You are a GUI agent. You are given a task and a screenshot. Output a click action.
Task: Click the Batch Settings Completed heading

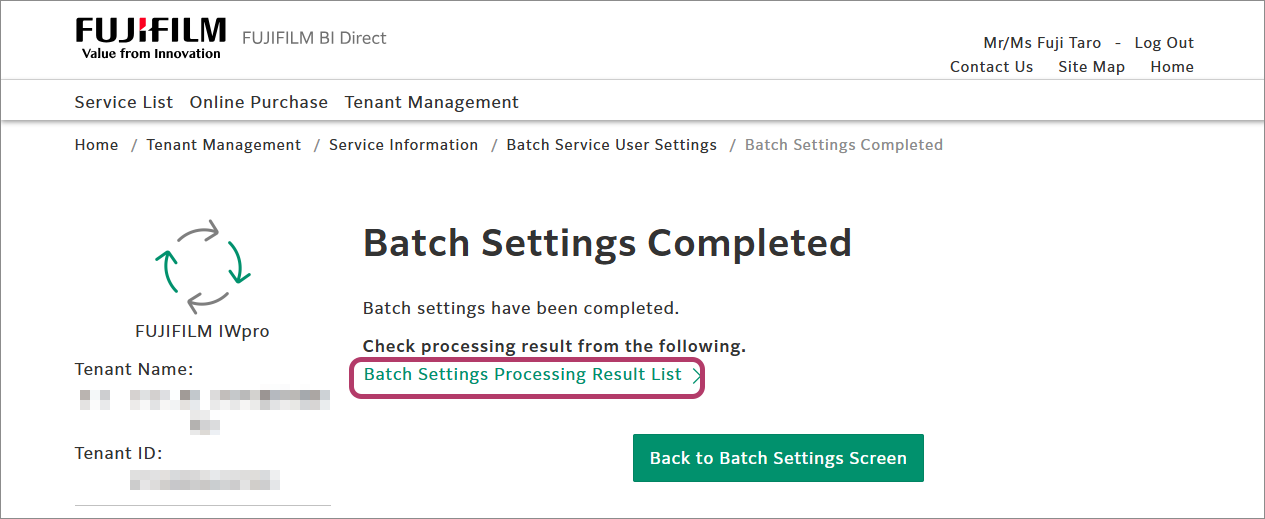click(x=607, y=243)
